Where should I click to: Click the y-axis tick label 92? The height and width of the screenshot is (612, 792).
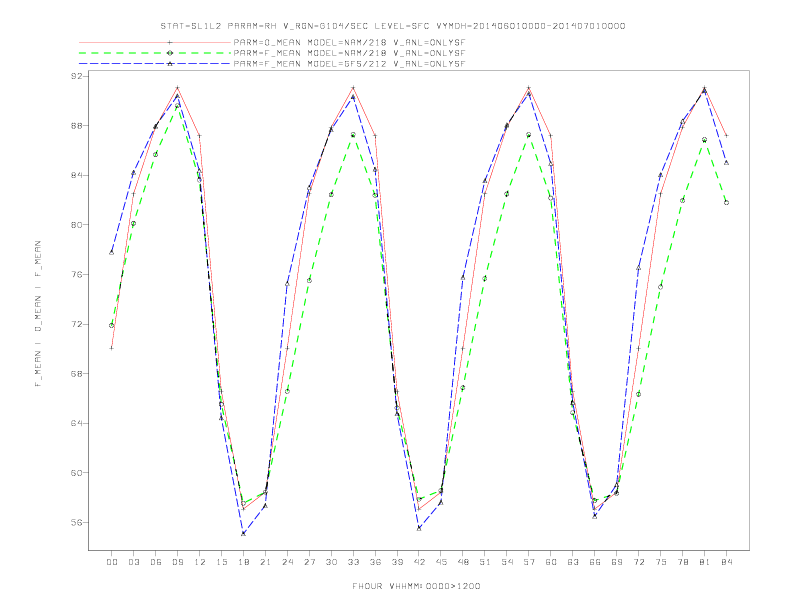click(x=77, y=76)
